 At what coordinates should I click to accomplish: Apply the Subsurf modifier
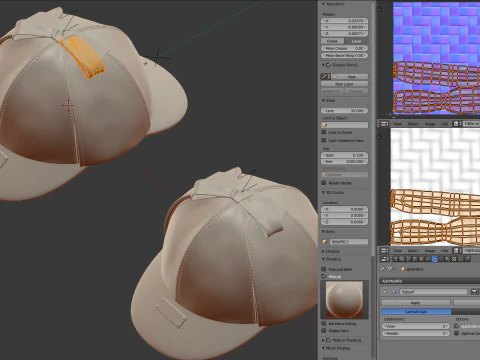[416, 303]
